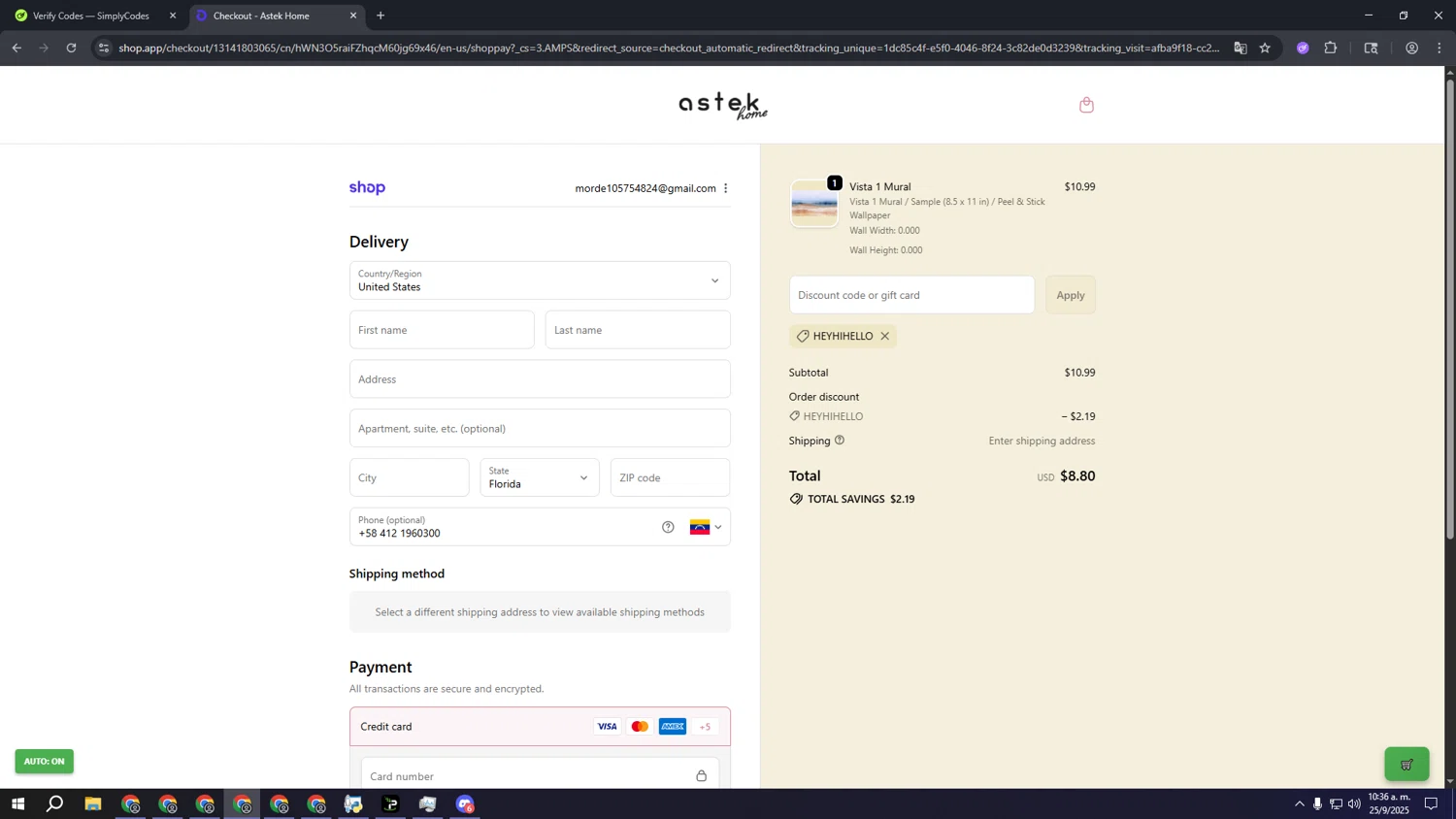The image size is (1456, 819).
Task: Click the American Express logo
Action: (x=673, y=727)
